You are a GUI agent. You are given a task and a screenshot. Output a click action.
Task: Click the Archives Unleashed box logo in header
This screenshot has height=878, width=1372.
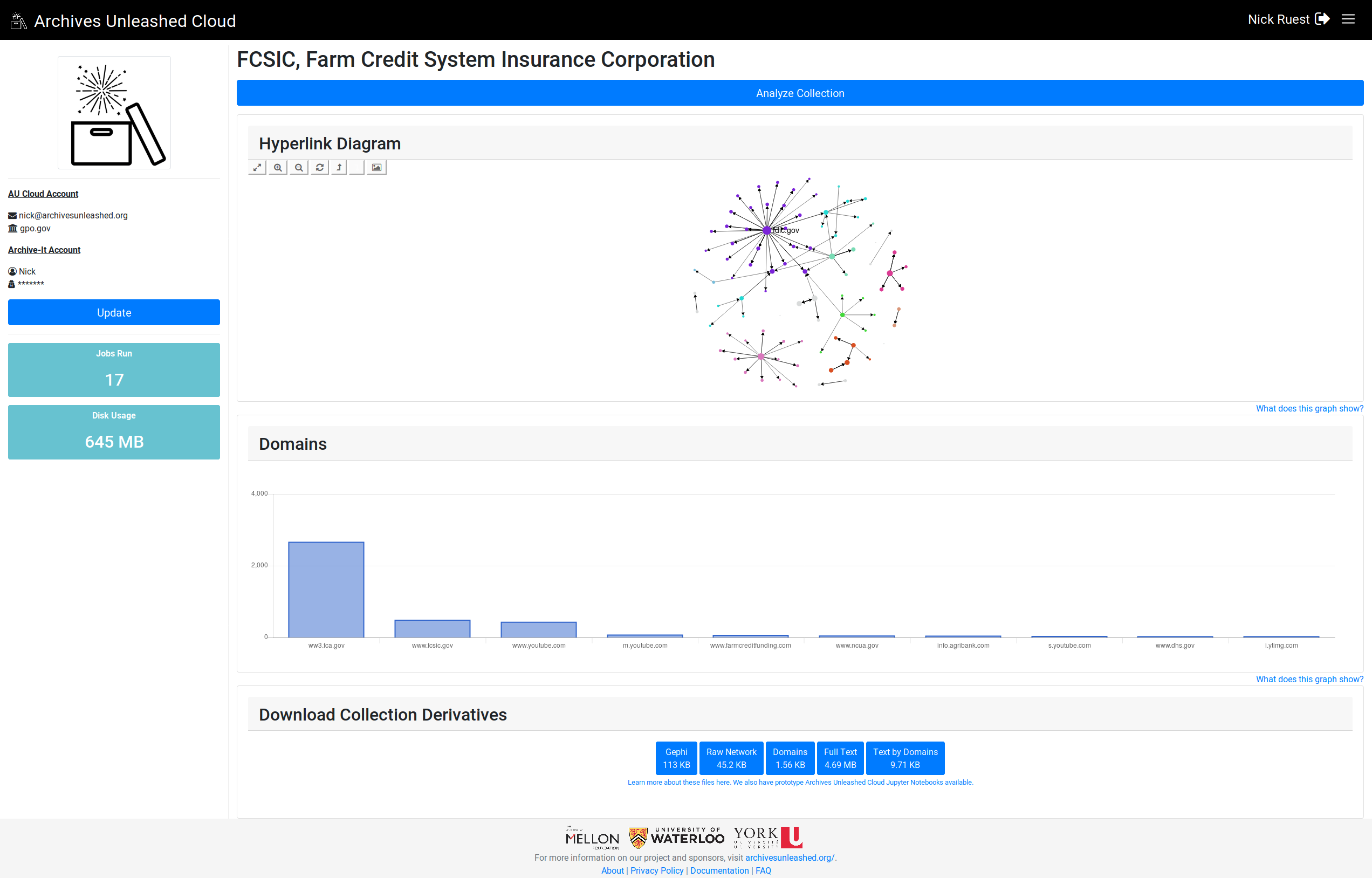click(x=18, y=20)
